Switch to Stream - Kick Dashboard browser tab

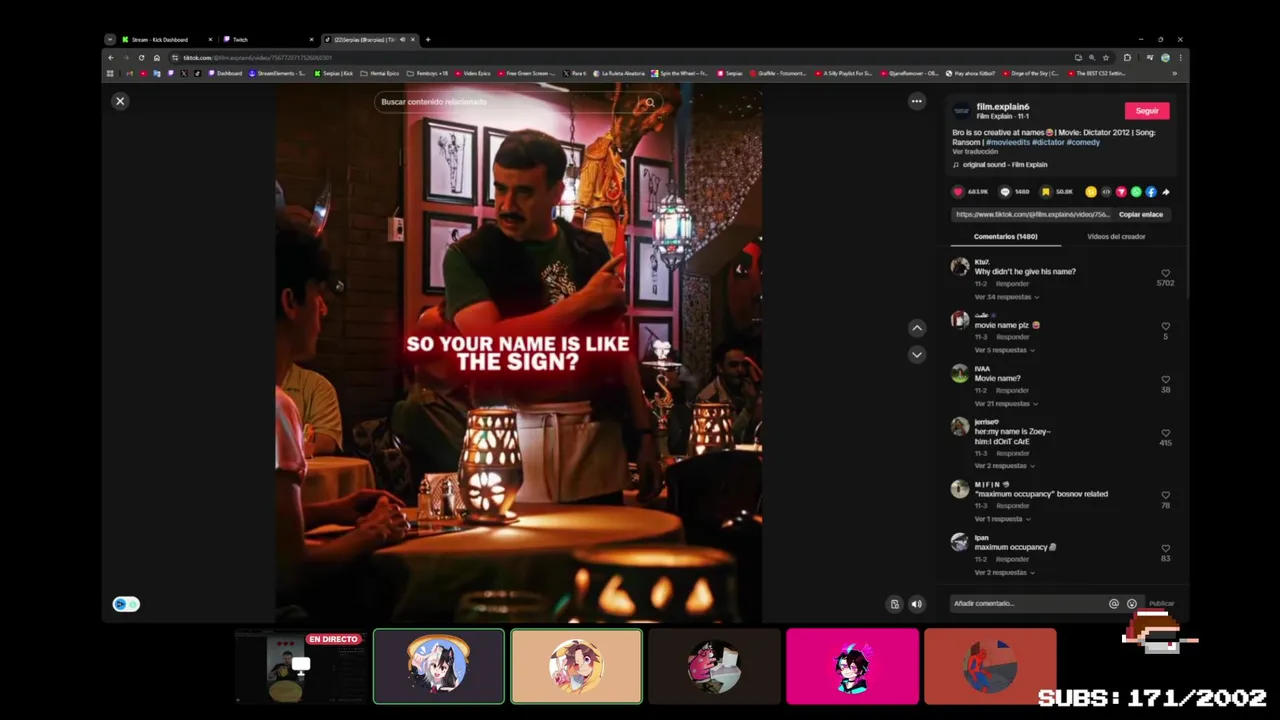coord(167,40)
